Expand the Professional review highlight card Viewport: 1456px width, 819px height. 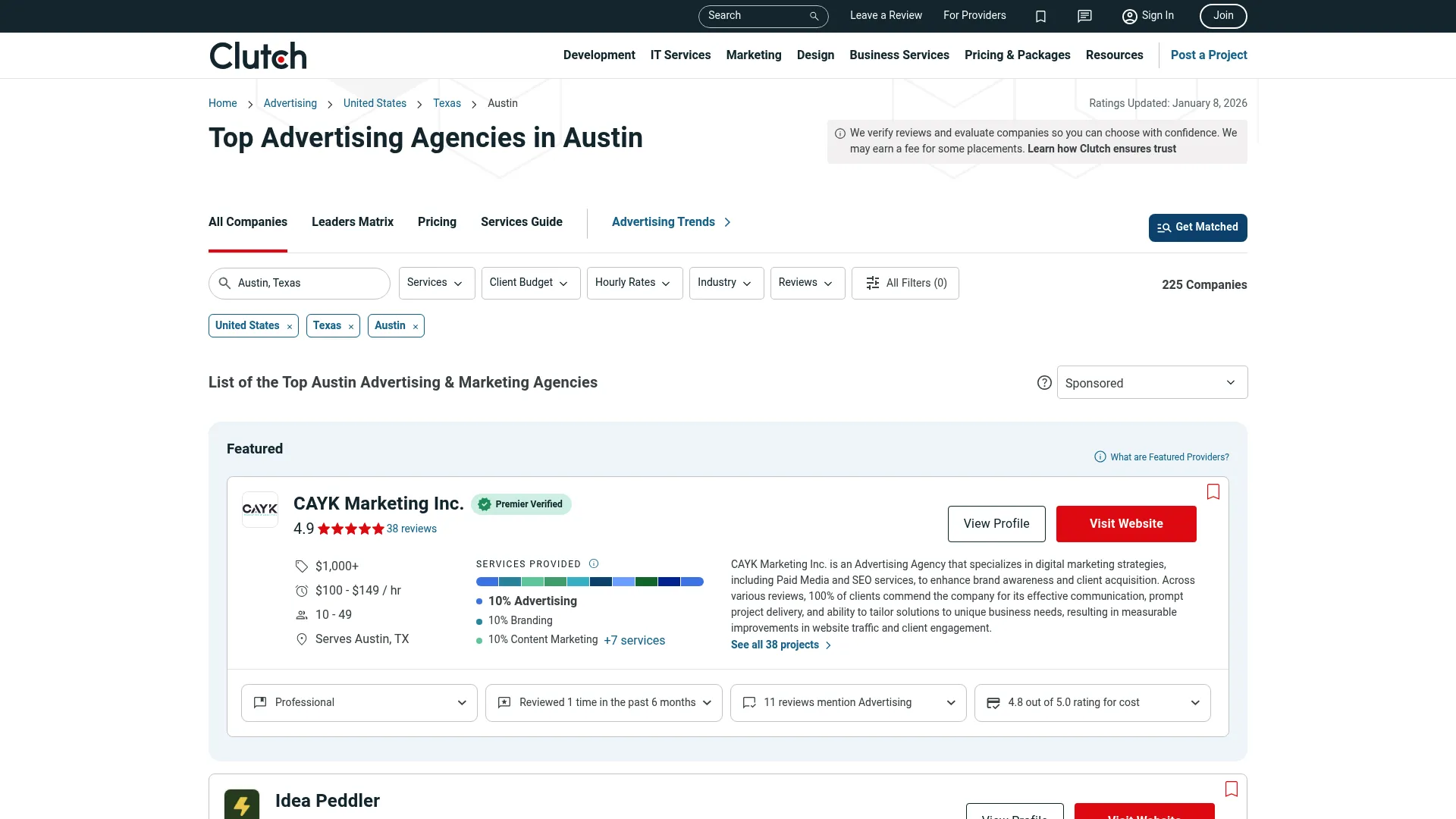359,702
